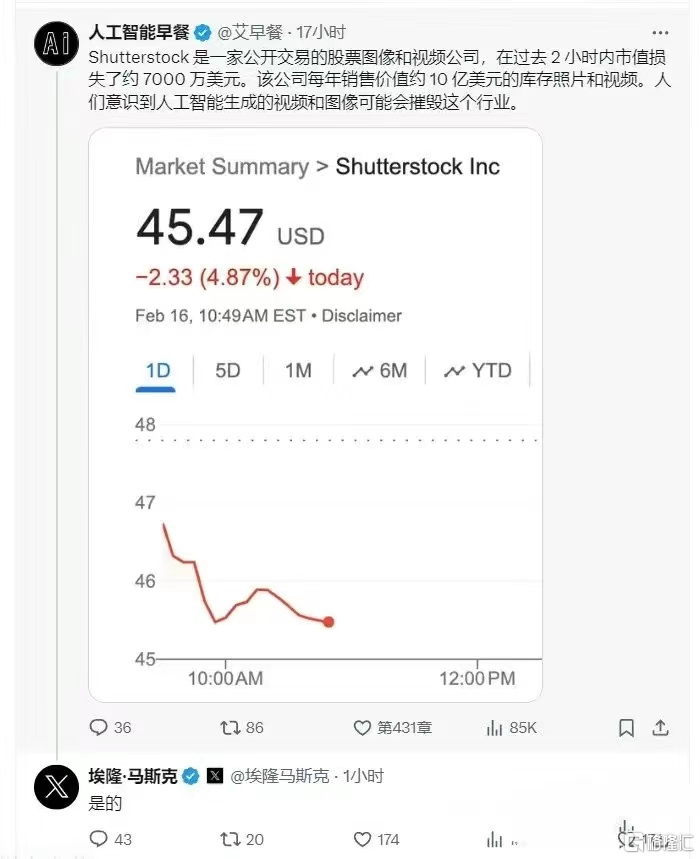Image resolution: width=700 pixels, height=859 pixels.
Task: Open the AI avatar profile picture
Action: 56,43
